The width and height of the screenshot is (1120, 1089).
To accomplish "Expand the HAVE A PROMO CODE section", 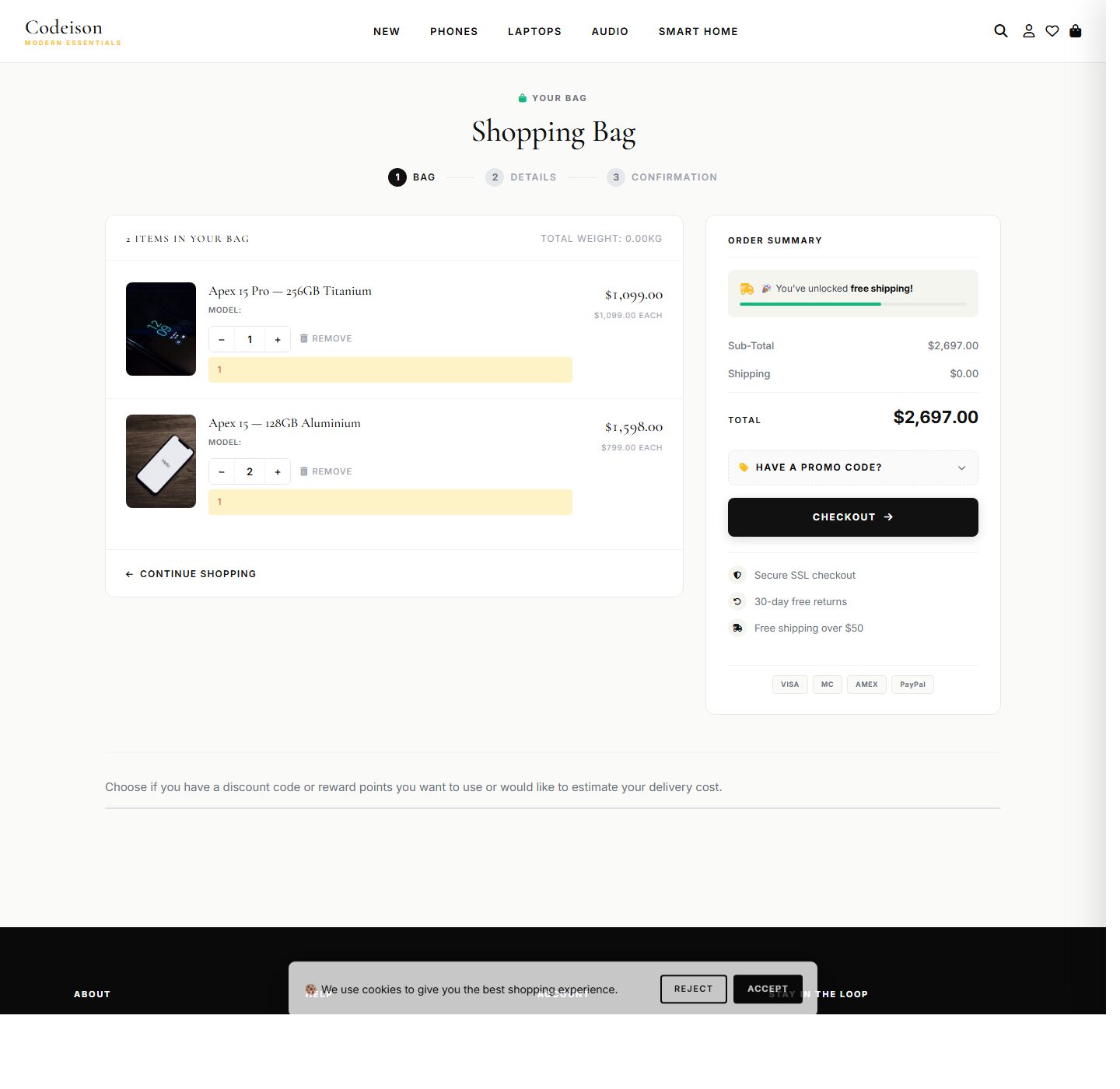I will pos(852,467).
